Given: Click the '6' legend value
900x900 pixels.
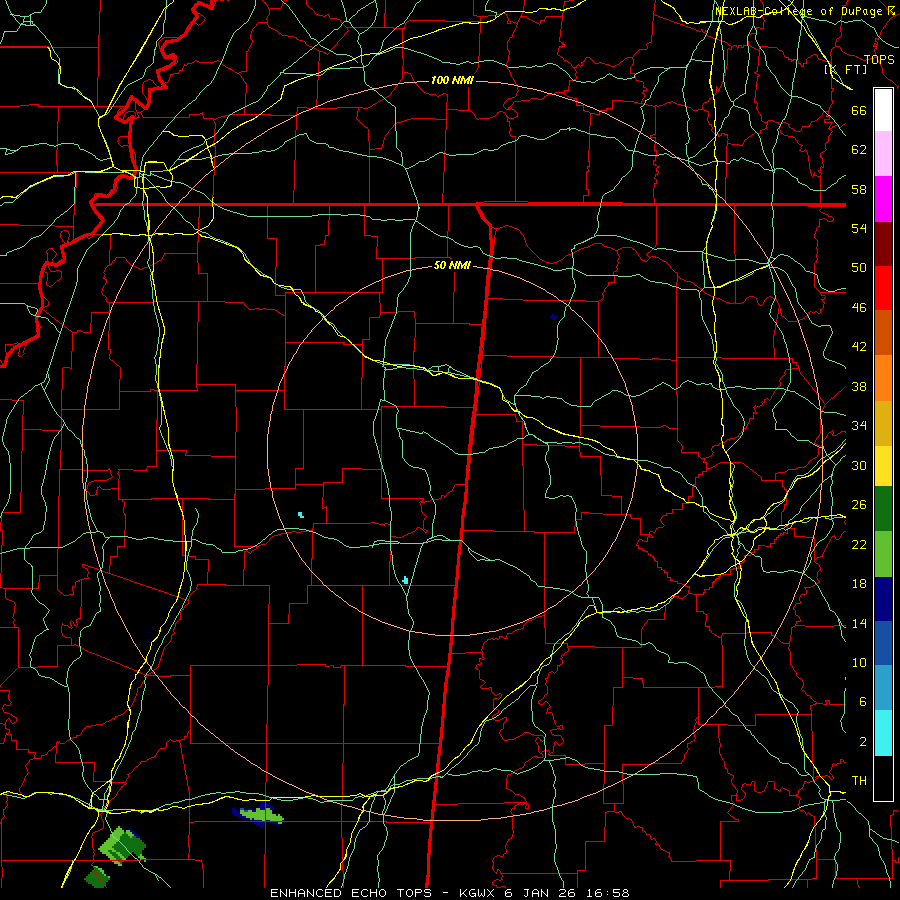Looking at the screenshot, I should (x=862, y=702).
